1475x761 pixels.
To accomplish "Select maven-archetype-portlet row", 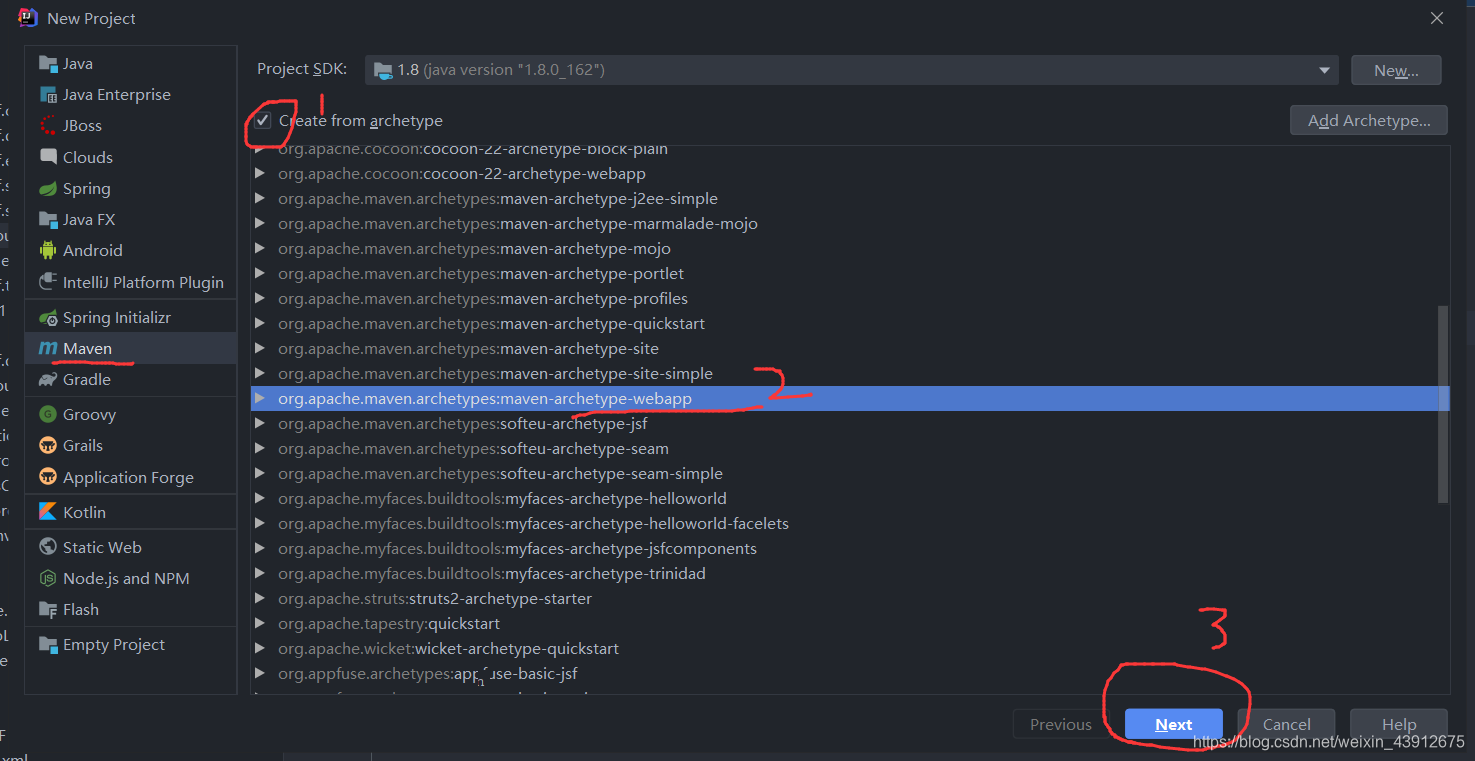I will (850, 273).
